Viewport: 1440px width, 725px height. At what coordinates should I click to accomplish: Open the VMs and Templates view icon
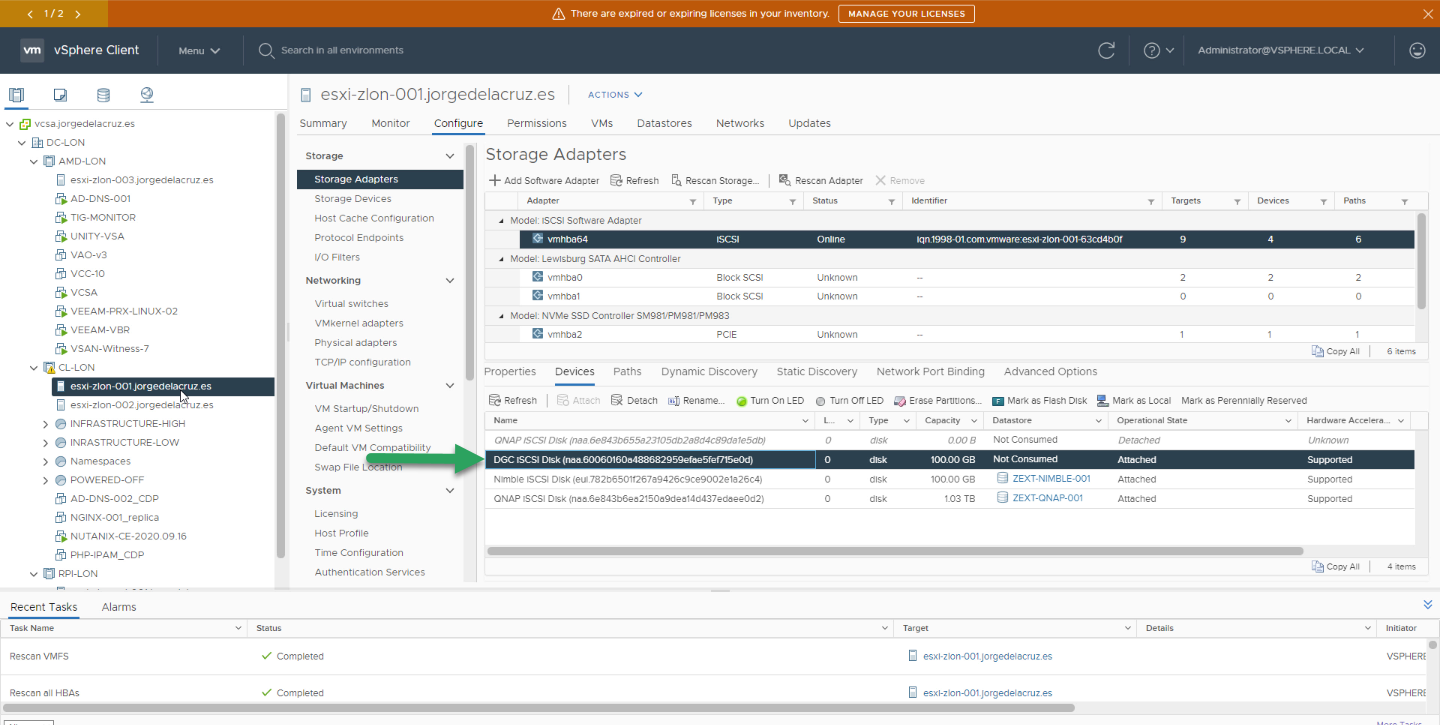pos(60,95)
